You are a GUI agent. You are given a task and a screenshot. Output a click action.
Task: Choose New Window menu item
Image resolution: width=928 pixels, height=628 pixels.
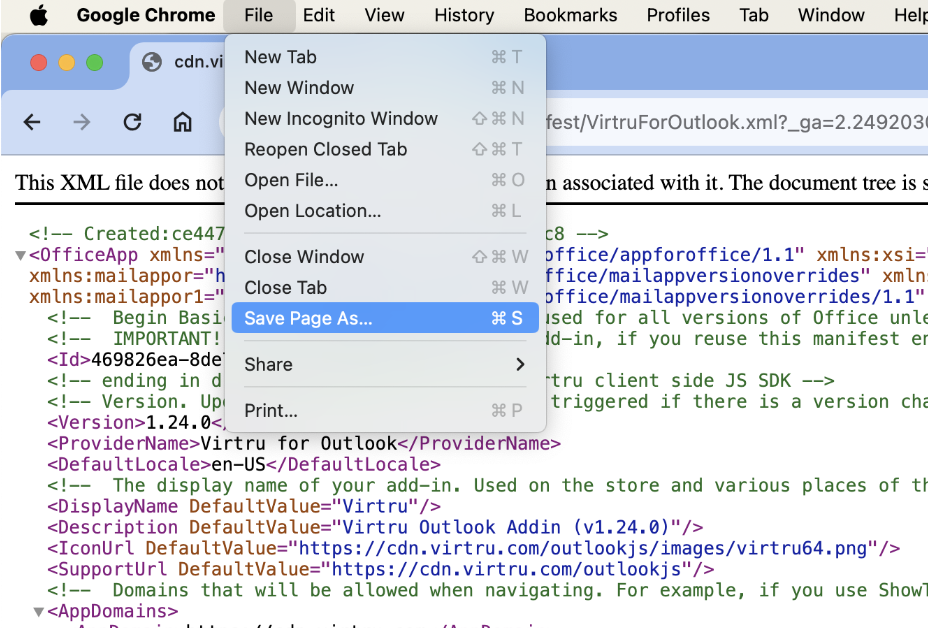click(x=385, y=88)
